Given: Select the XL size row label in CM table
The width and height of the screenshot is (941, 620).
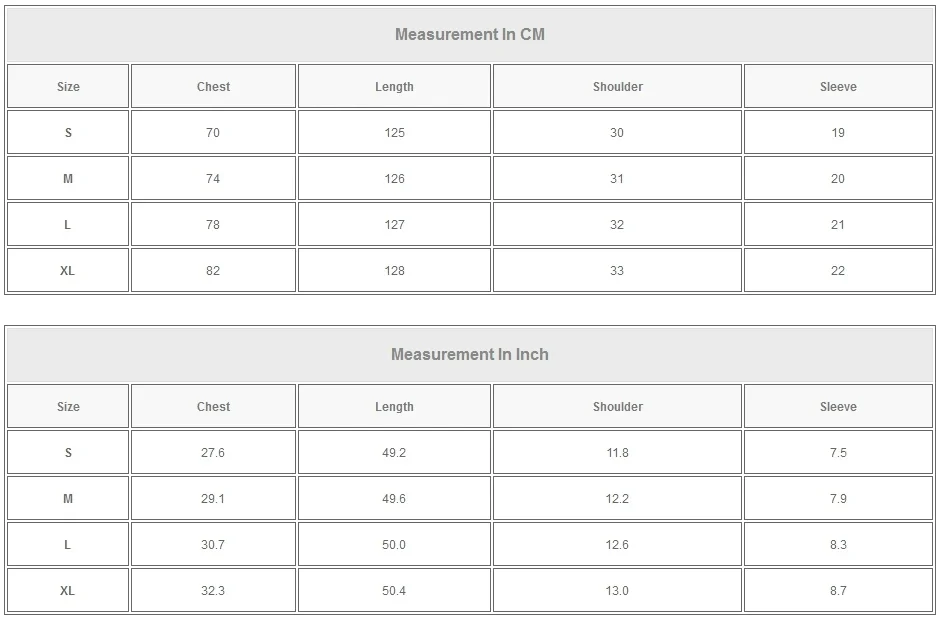Looking at the screenshot, I should (x=67, y=271).
